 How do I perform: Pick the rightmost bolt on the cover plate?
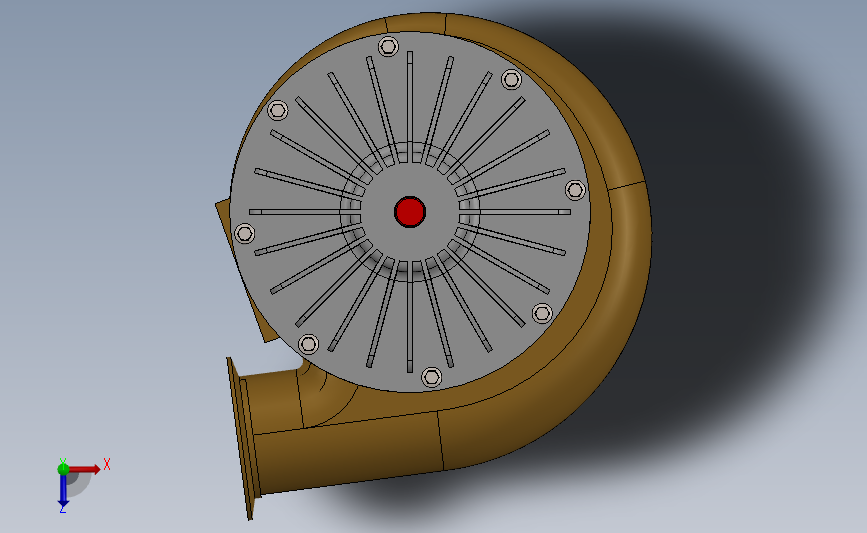[575, 190]
